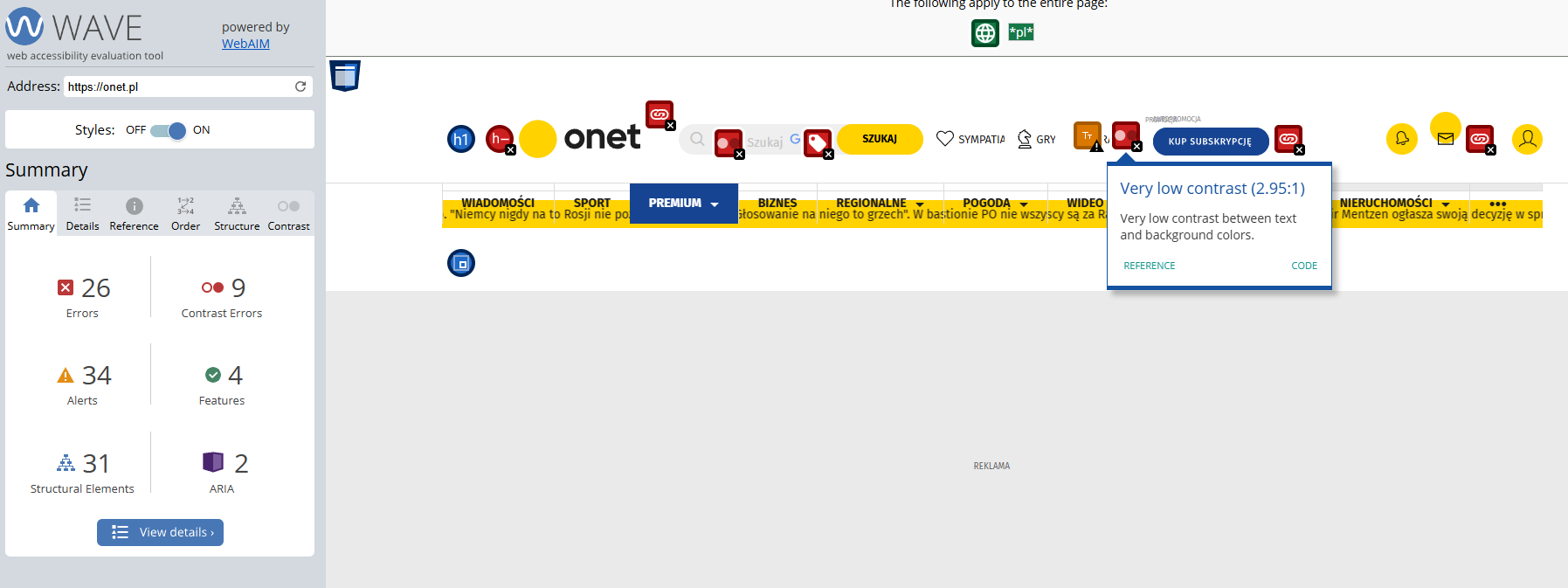This screenshot has width=1568, height=588.
Task: Click the yellow SZUKAJ button
Action: pos(880,139)
